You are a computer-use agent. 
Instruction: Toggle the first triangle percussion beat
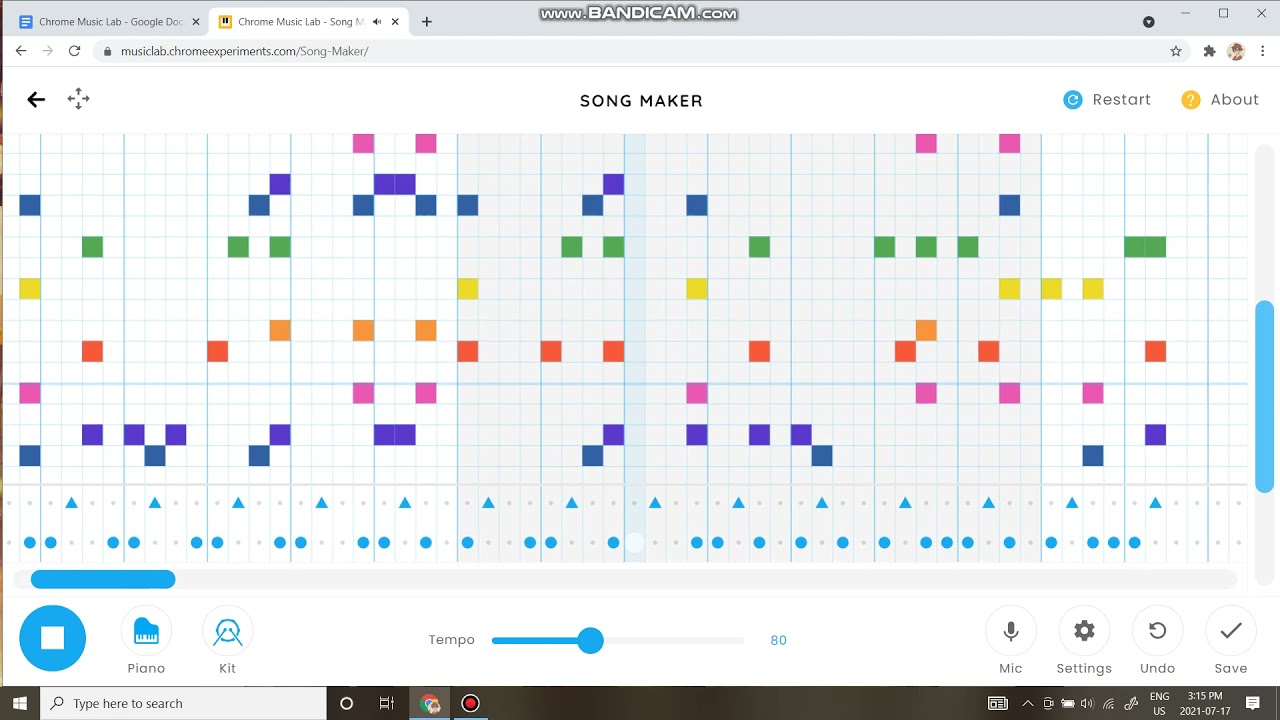pyautogui.click(x=71, y=502)
